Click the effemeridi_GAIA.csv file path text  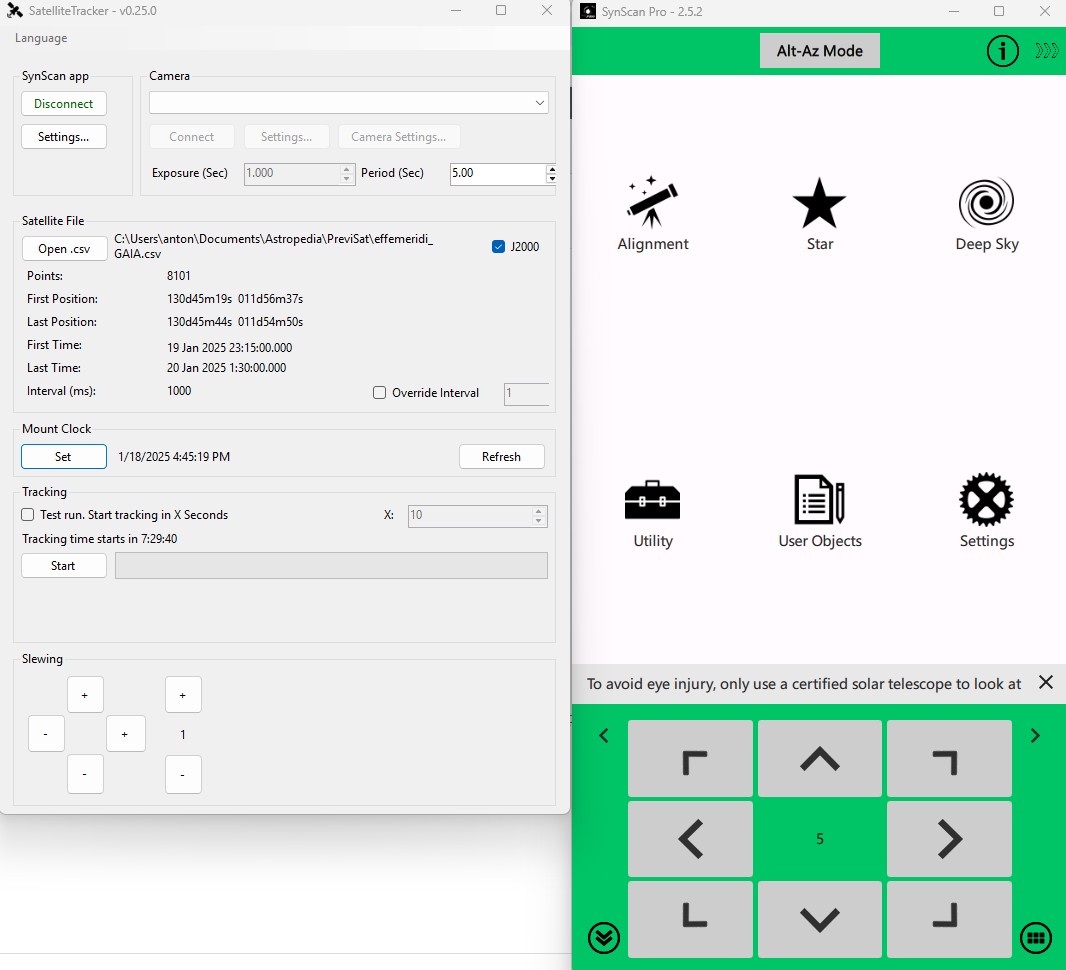click(x=273, y=246)
